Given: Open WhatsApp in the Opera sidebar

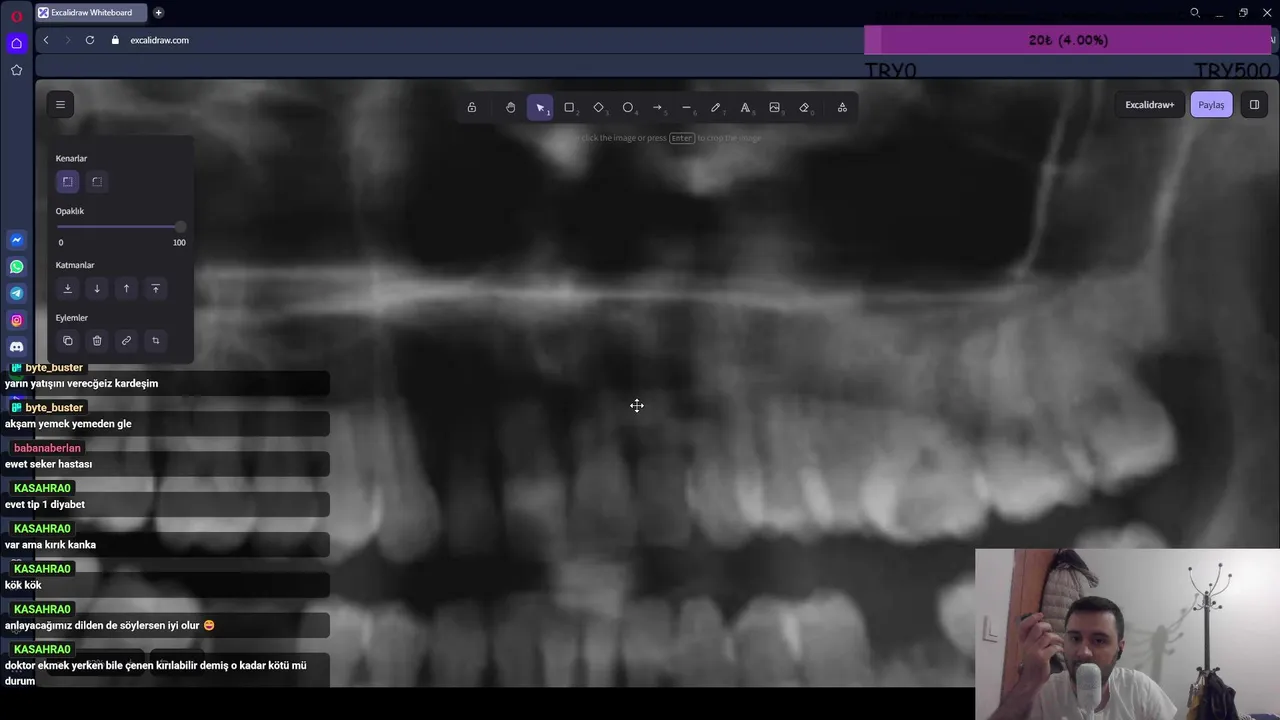Looking at the screenshot, I should tap(16, 267).
